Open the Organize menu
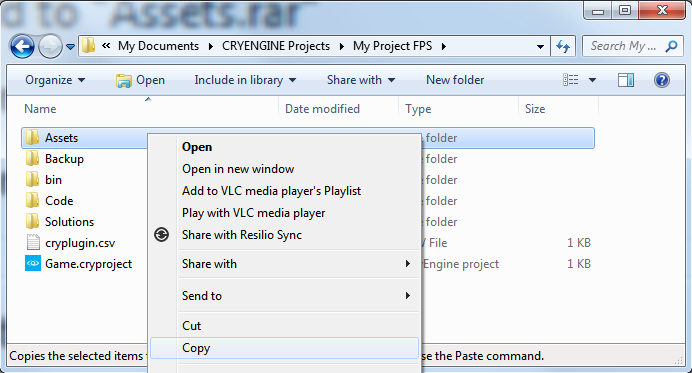 pyautogui.click(x=55, y=80)
